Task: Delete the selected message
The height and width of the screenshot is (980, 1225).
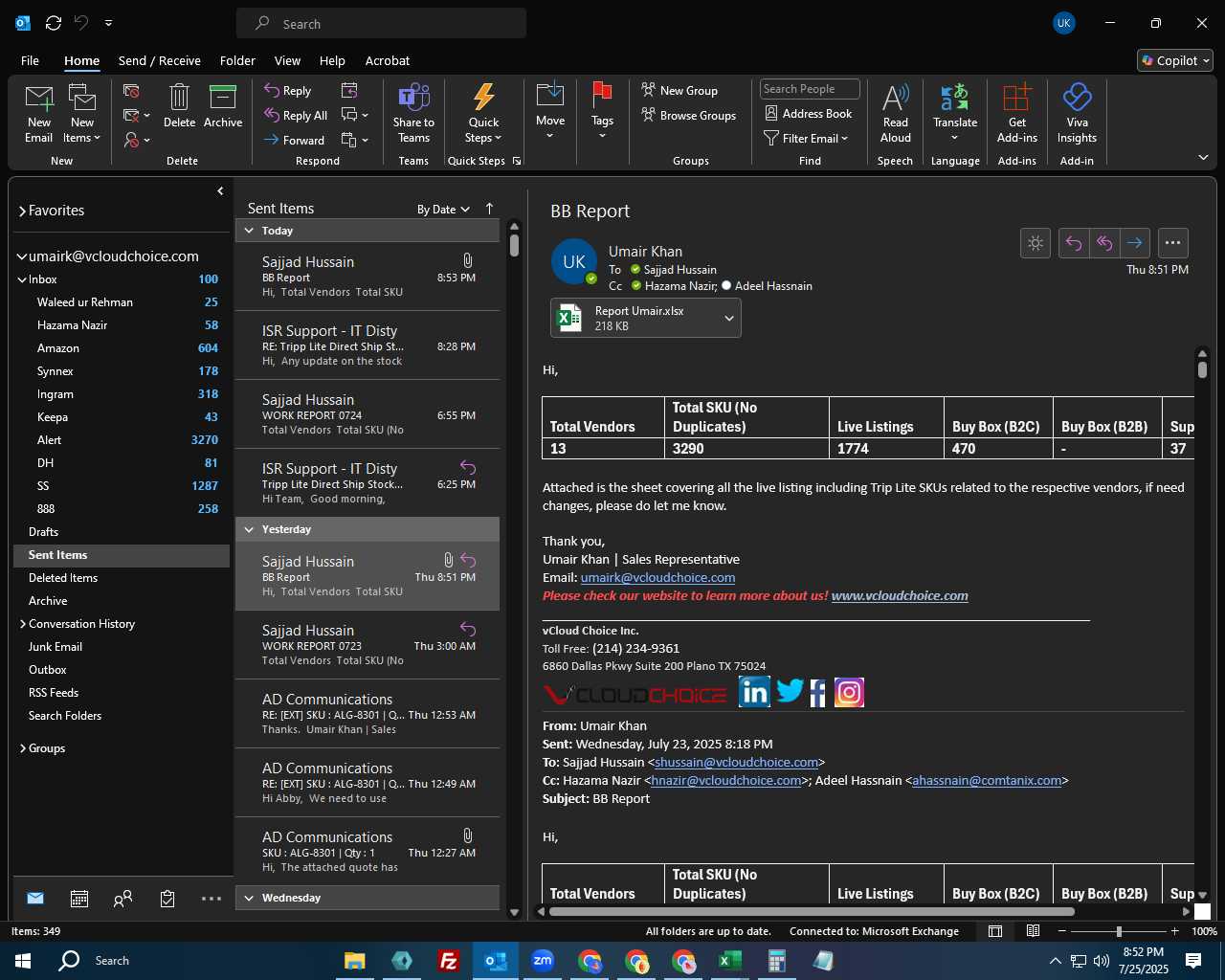Action: 179,105
